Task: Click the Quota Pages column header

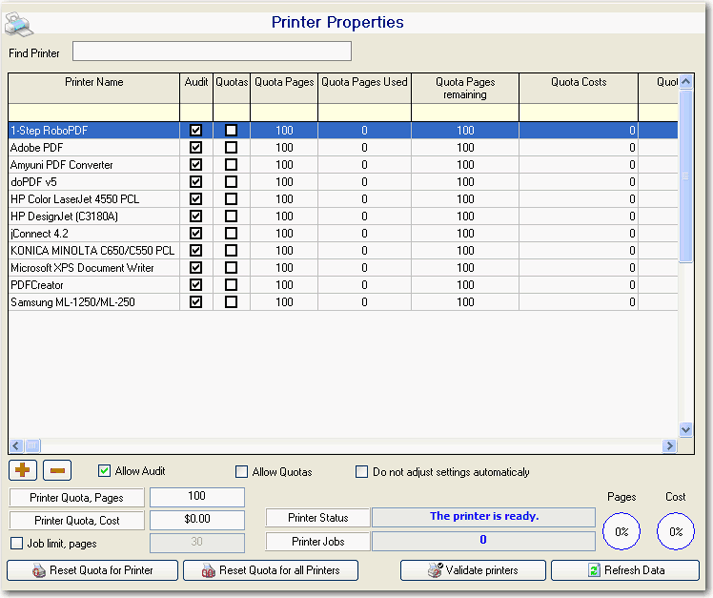Action: coord(284,88)
